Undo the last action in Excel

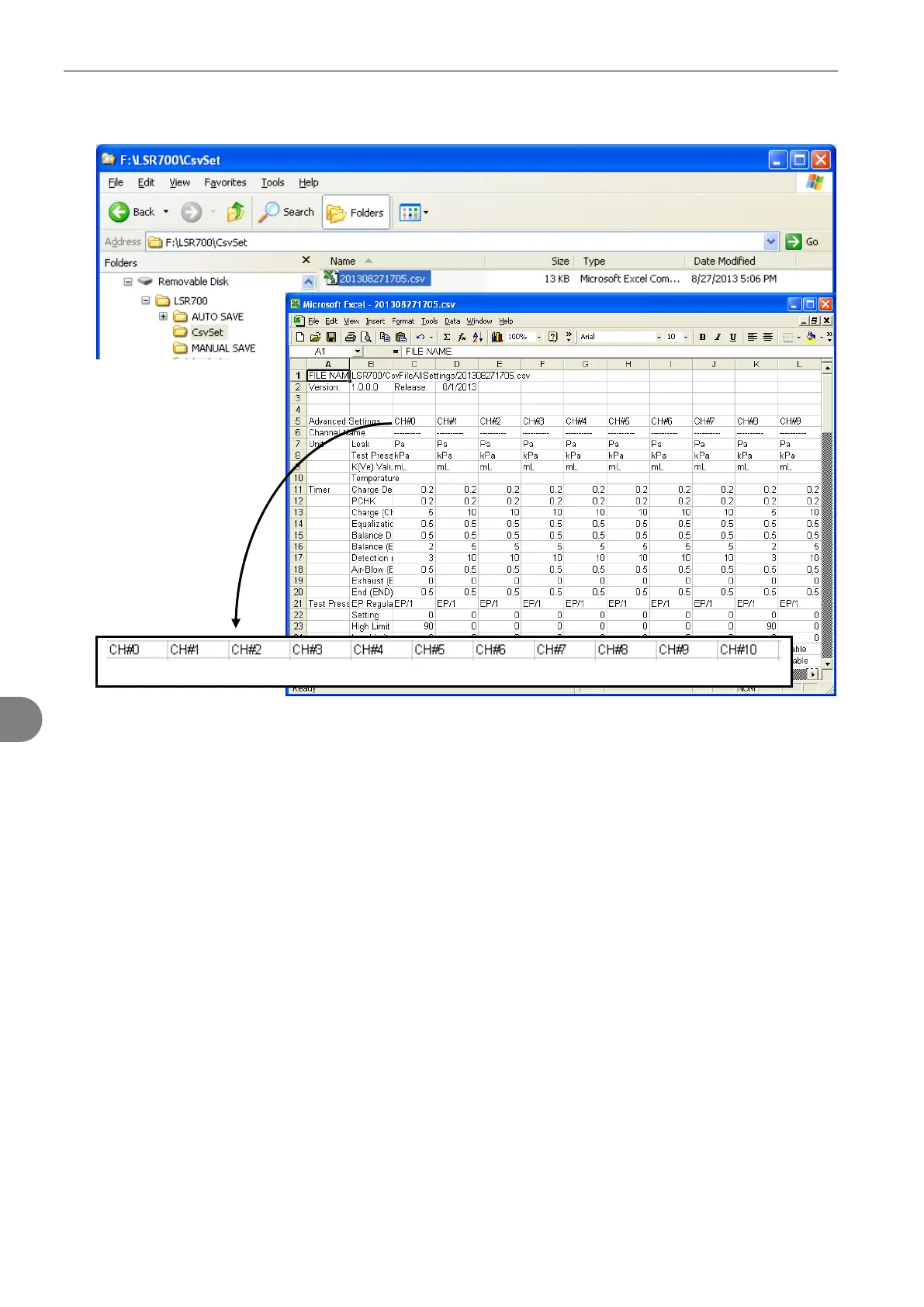click(420, 337)
